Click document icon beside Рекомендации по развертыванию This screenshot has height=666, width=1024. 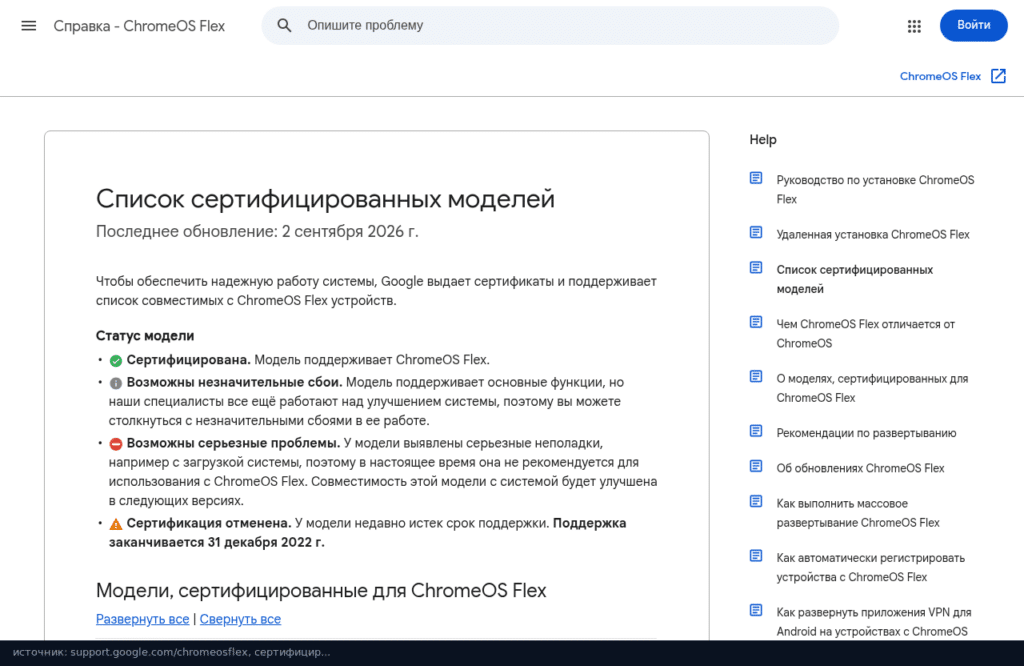tap(756, 431)
